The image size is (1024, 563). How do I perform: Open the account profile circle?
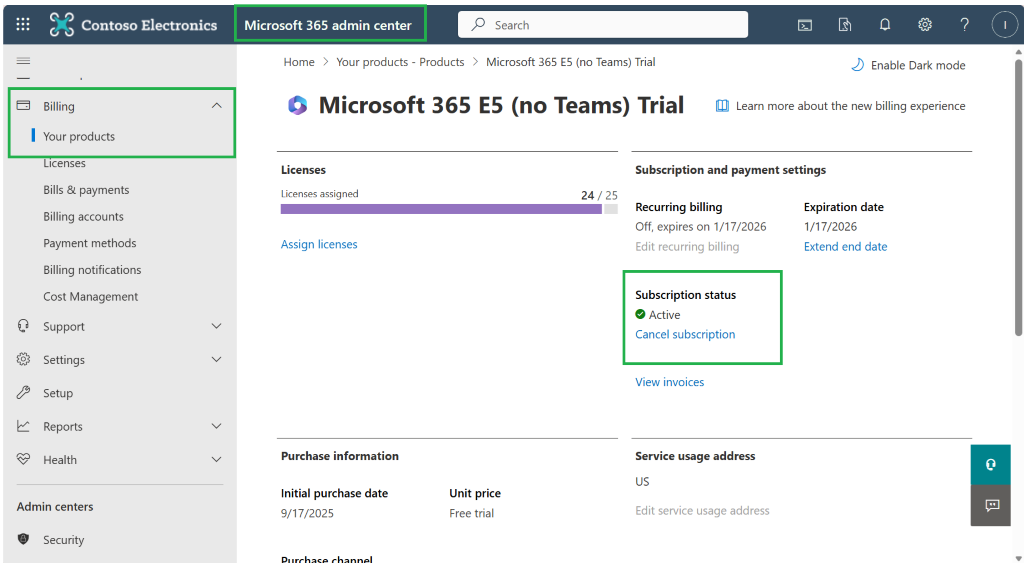click(x=1004, y=25)
